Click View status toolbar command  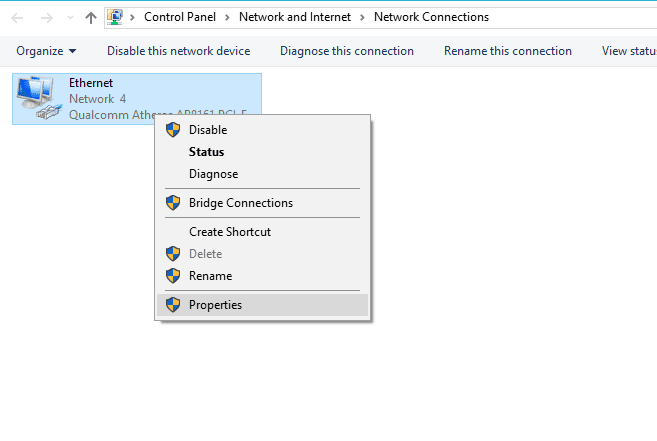[x=629, y=51]
